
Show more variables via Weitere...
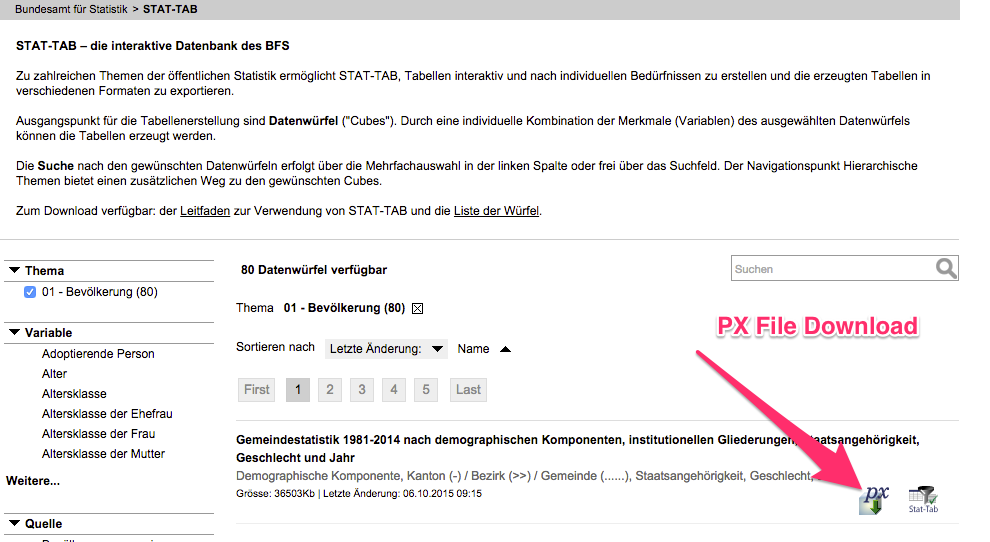click(33, 481)
